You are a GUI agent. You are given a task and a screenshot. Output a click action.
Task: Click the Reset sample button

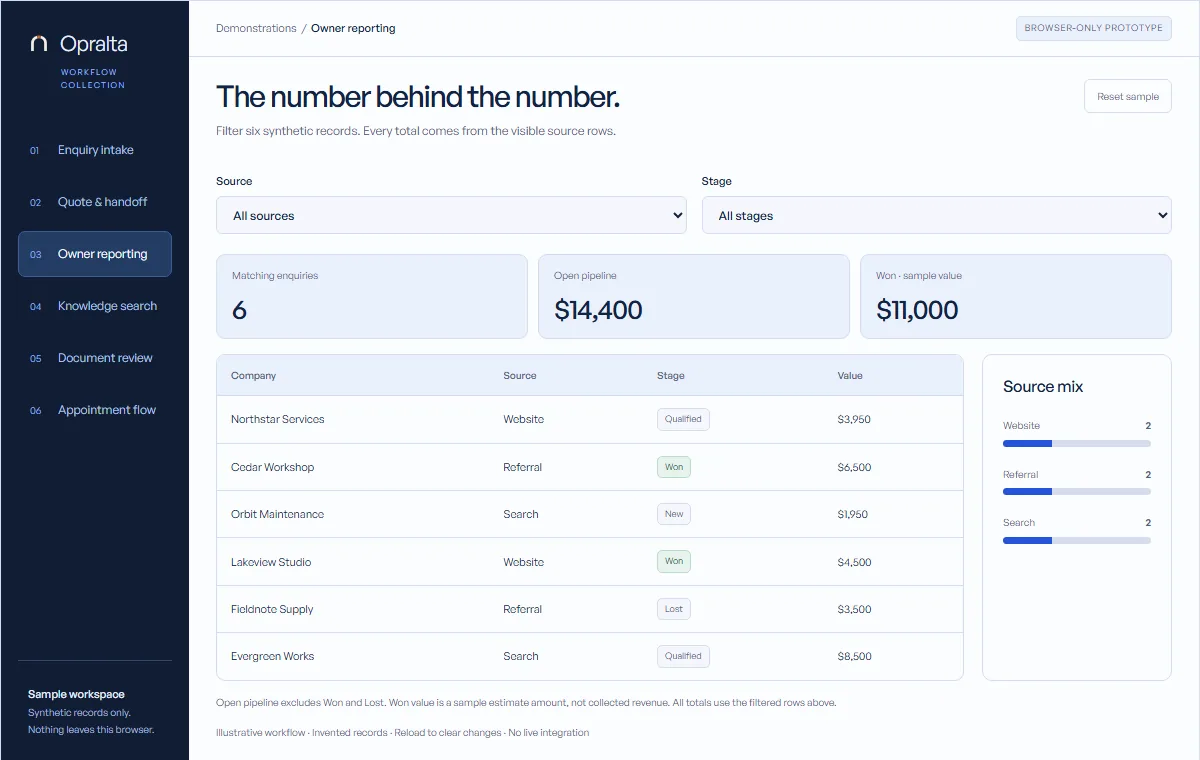pos(1128,97)
